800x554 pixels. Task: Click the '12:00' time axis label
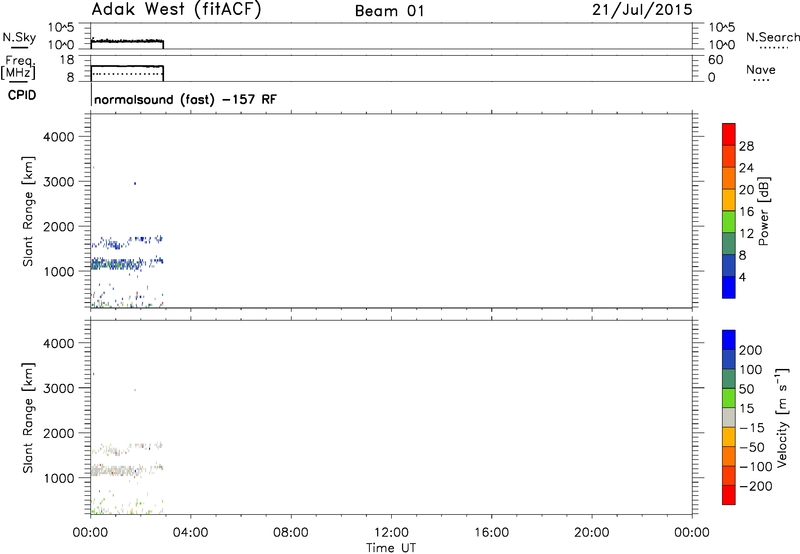pos(391,533)
